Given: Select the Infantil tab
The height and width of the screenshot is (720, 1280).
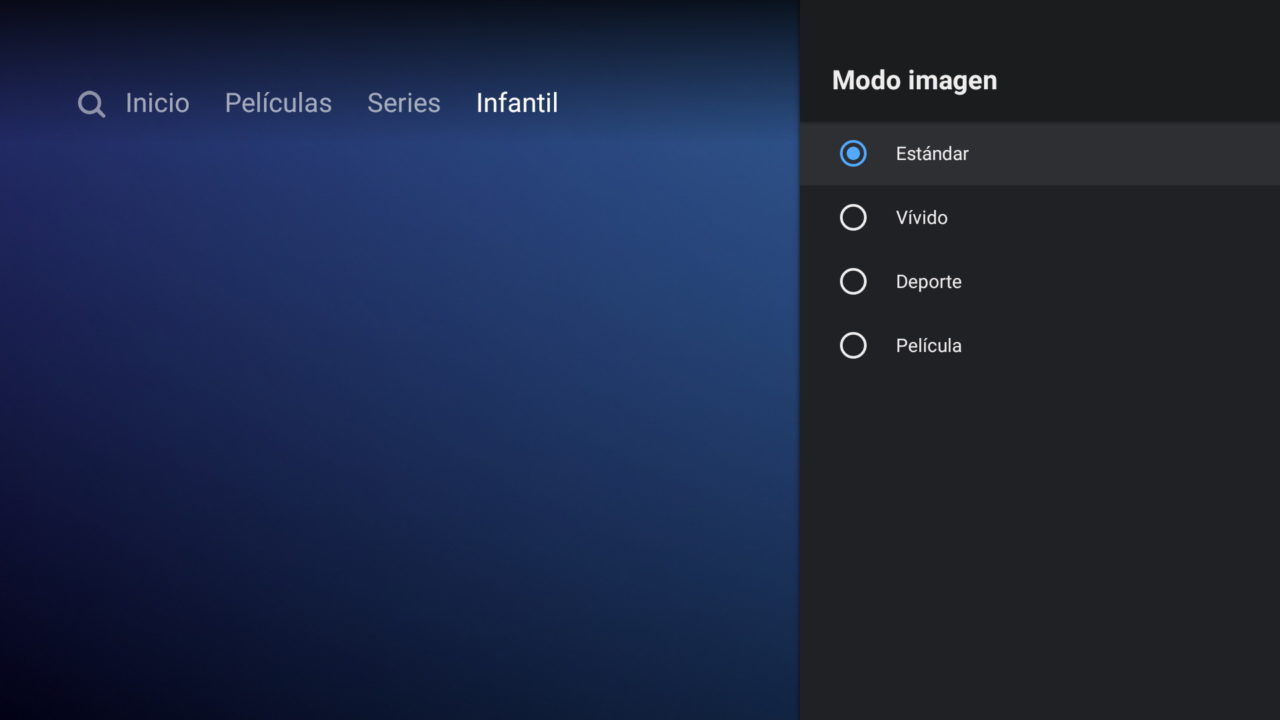Looking at the screenshot, I should 517,103.
